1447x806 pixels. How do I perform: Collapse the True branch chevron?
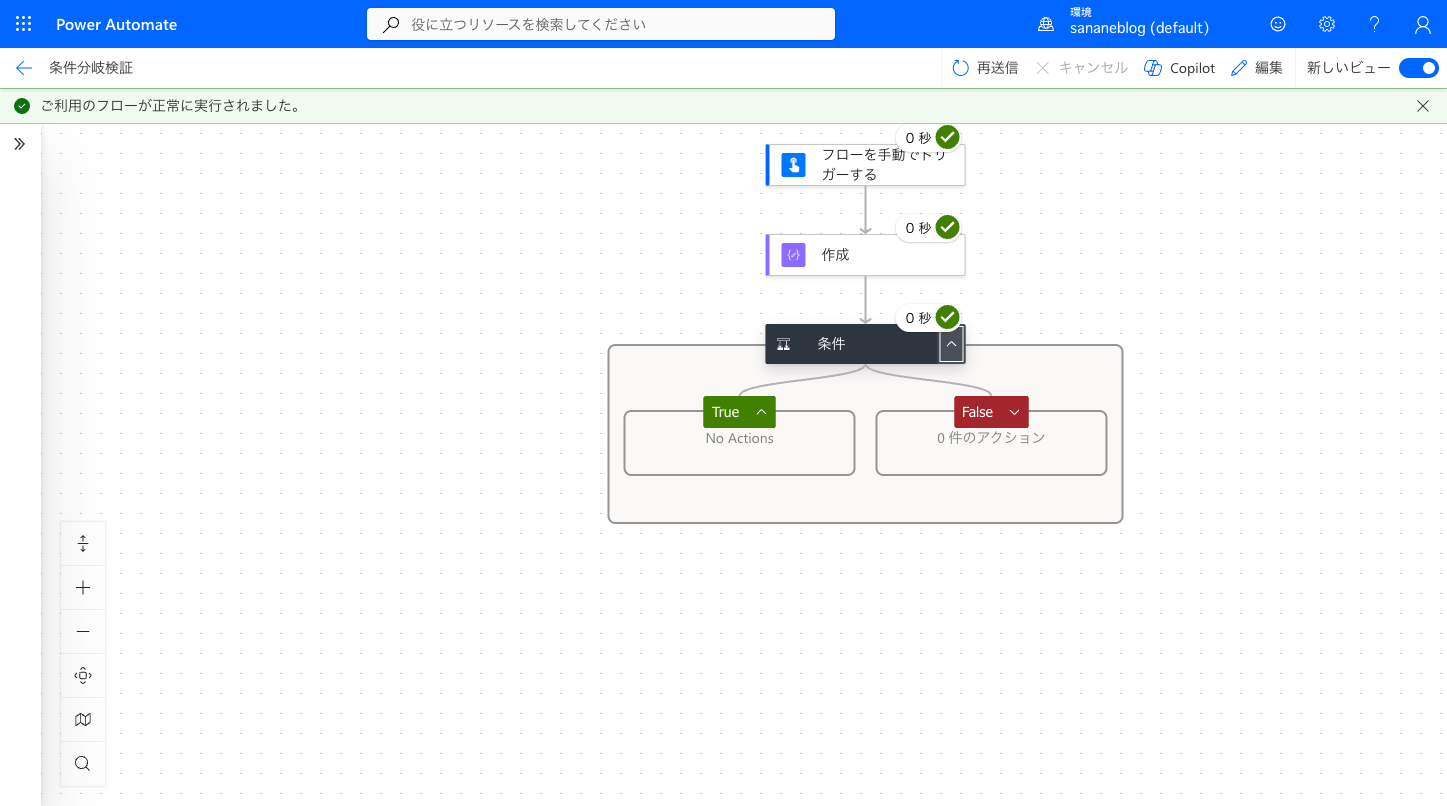point(761,412)
